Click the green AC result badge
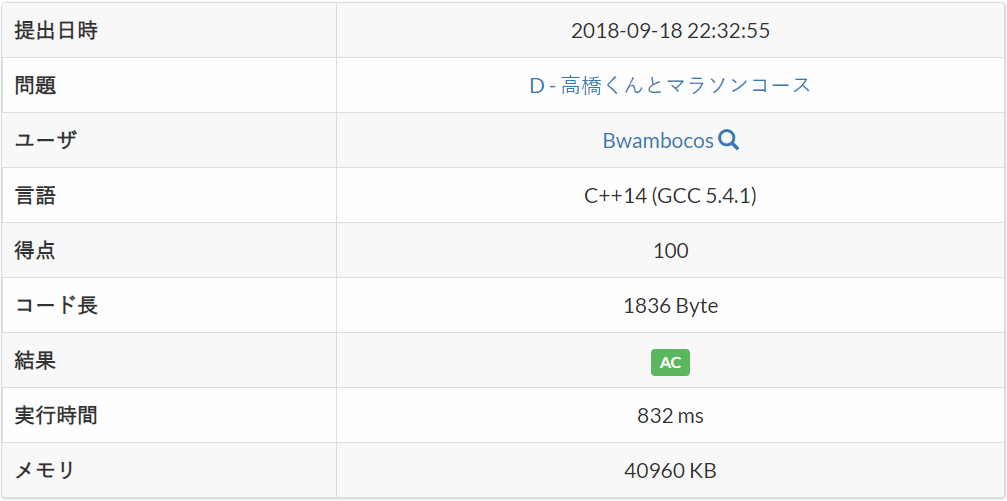The width and height of the screenshot is (1007, 501). pos(670,362)
